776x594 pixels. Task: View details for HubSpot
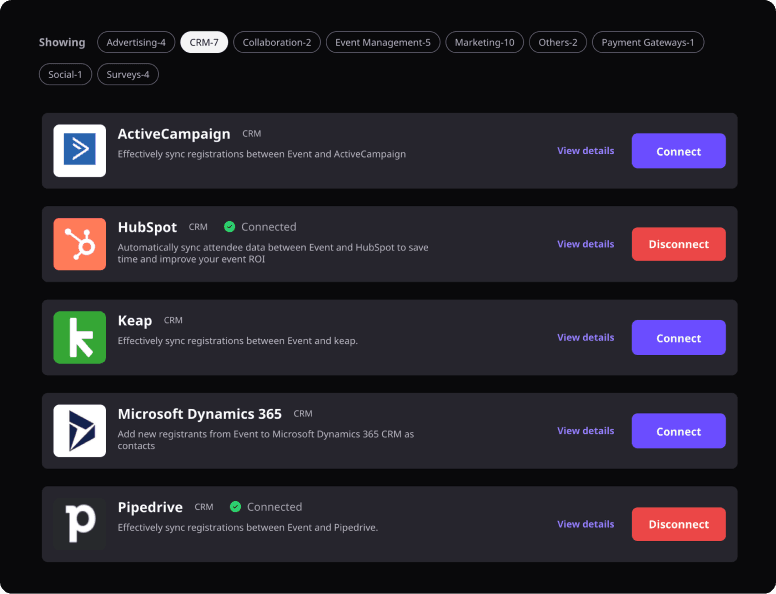click(585, 244)
